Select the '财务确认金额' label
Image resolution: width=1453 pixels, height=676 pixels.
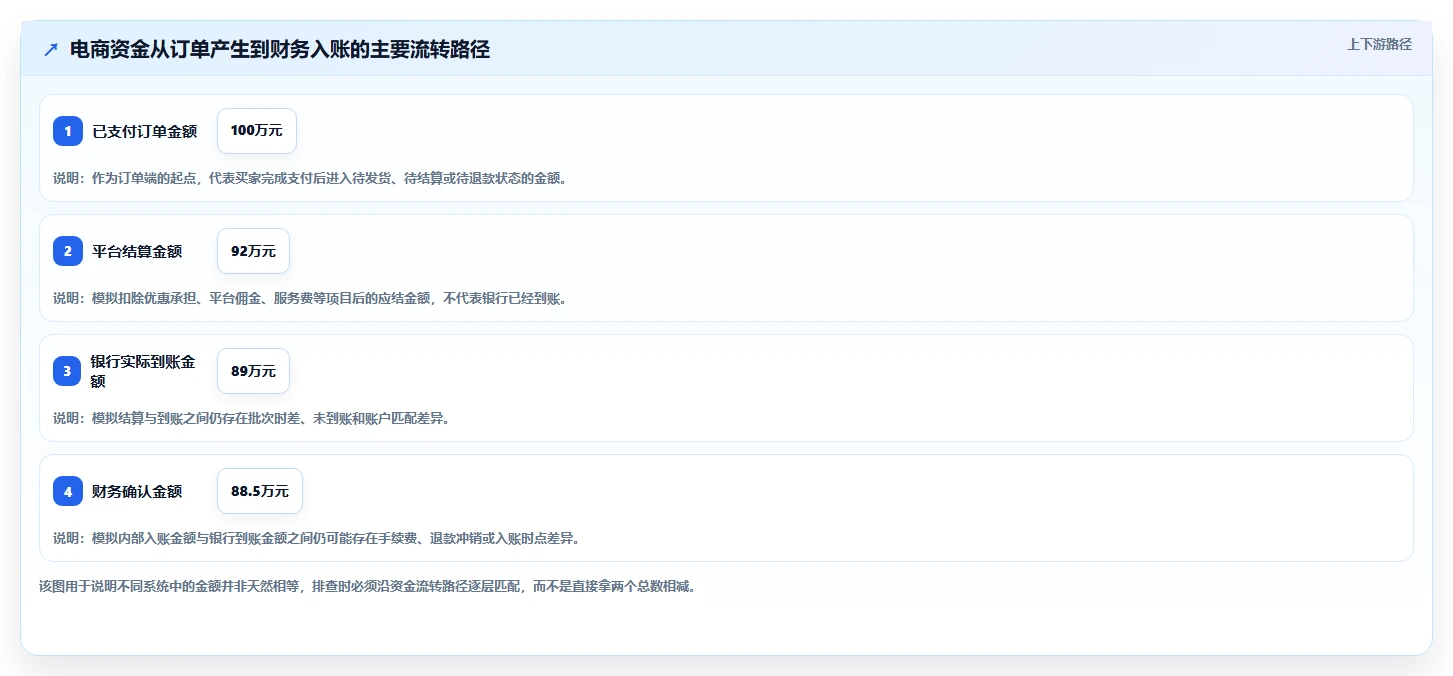(137, 491)
